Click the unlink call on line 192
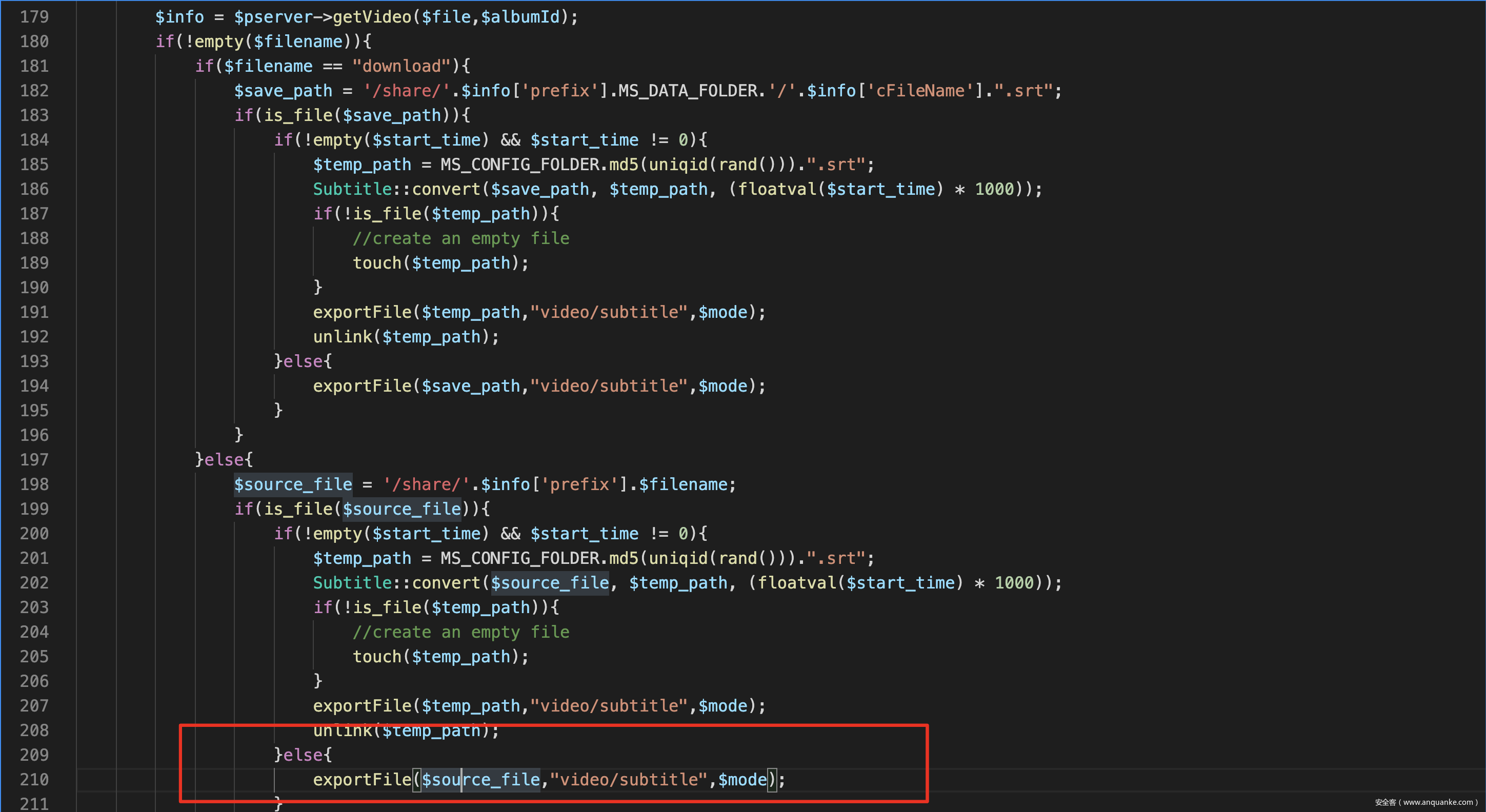Image resolution: width=1486 pixels, height=812 pixels. click(x=342, y=337)
